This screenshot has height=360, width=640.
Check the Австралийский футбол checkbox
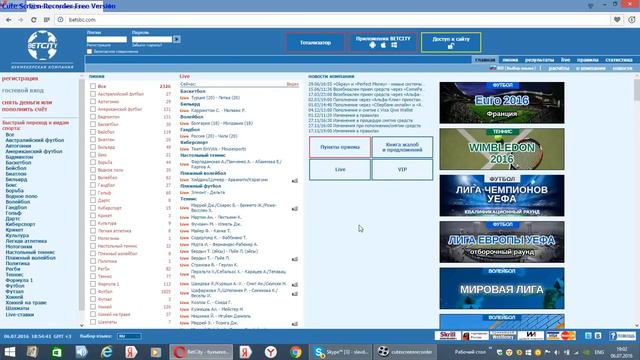coord(93,94)
